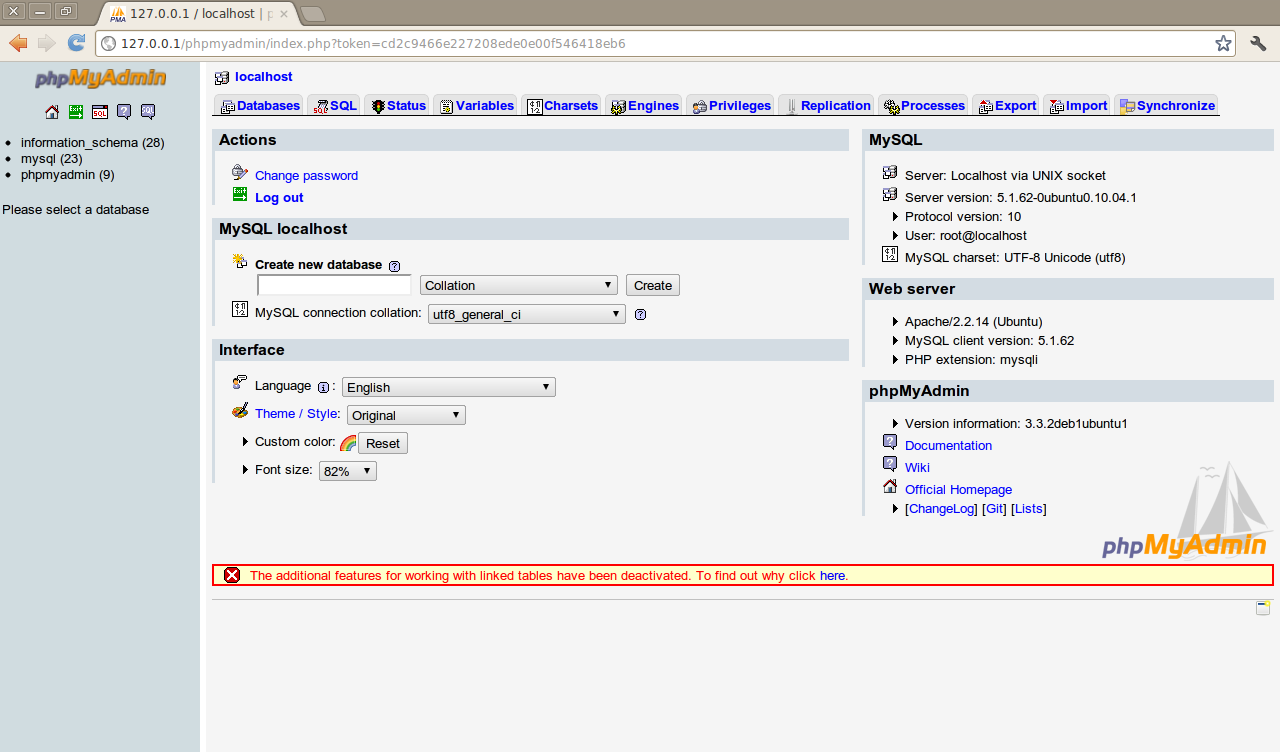Click the Home icon in the left sidebar
Screen dimensions: 1280x752
[52, 112]
